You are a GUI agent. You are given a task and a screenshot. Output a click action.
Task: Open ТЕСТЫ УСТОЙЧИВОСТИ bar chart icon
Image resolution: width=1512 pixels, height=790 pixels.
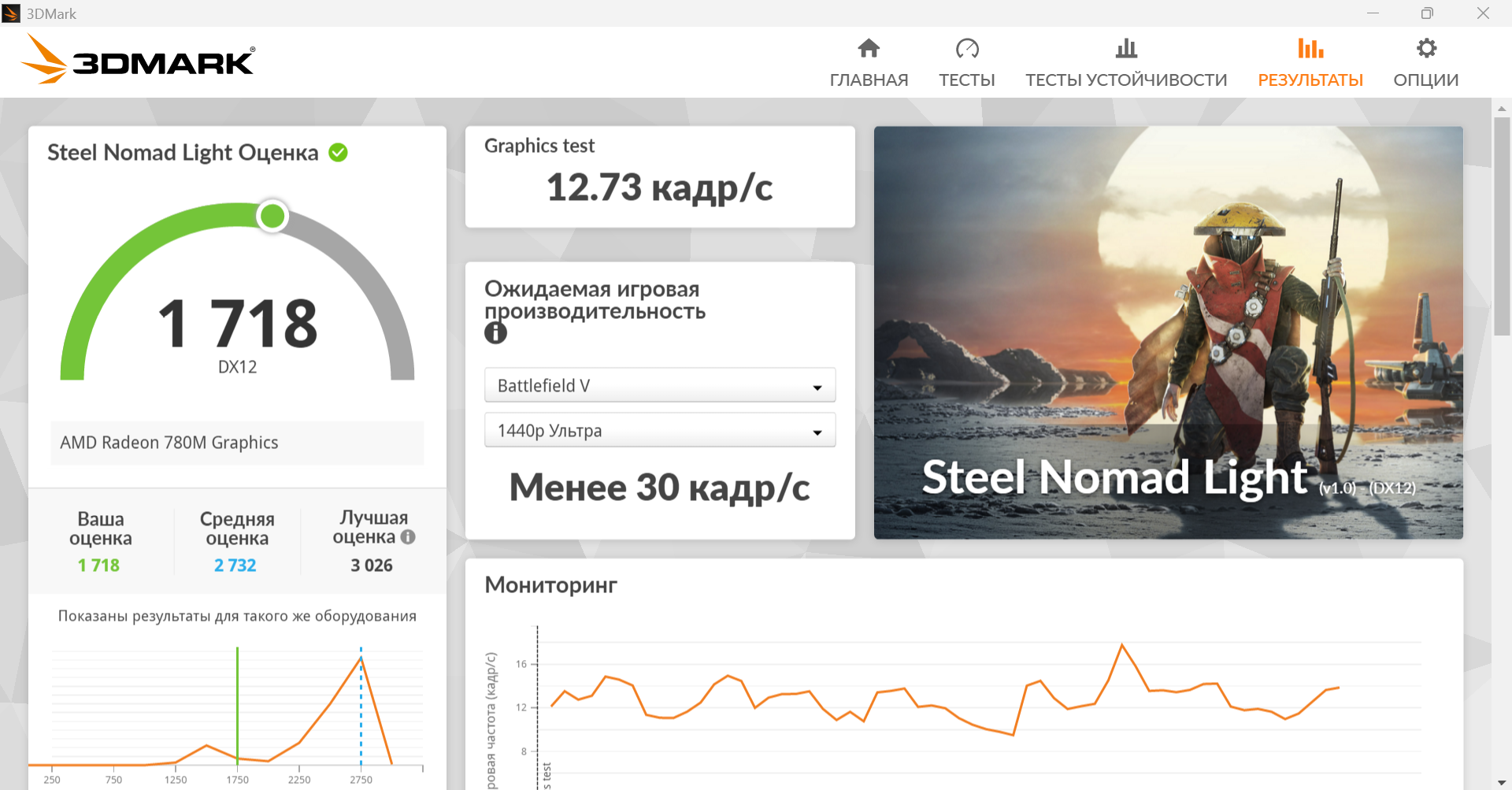click(1126, 49)
